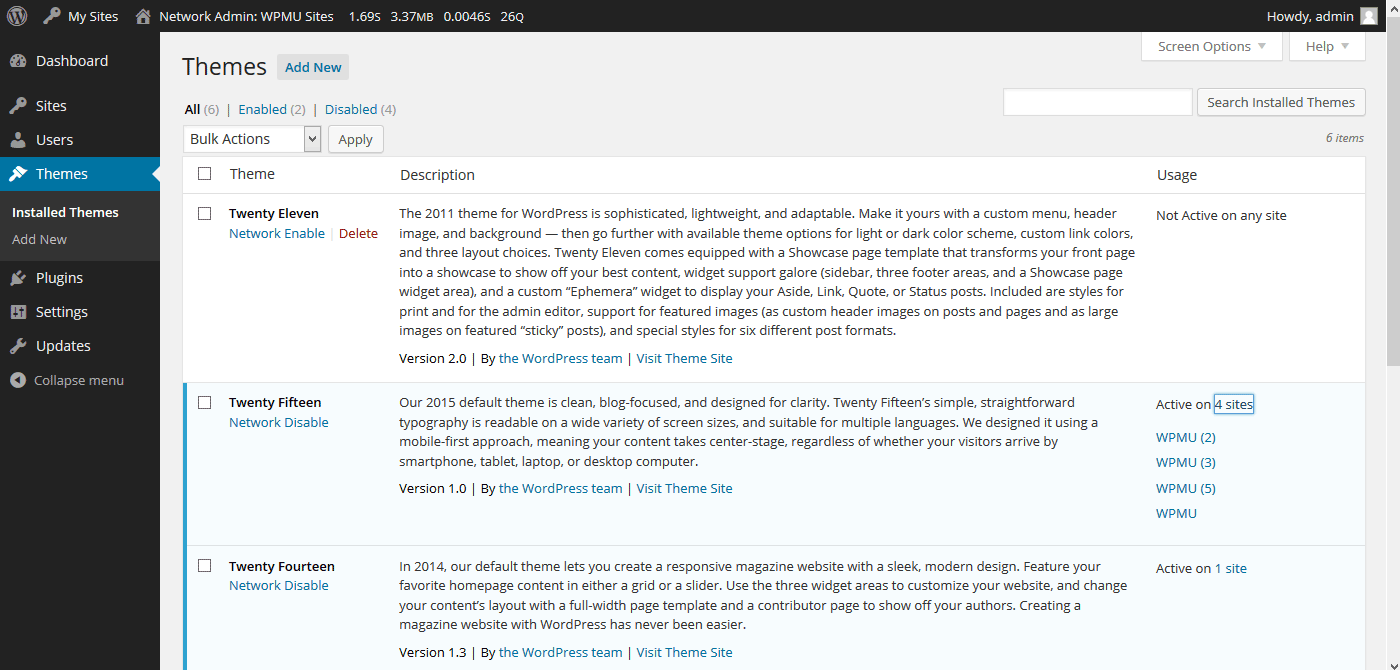The image size is (1400, 670).
Task: Click the My Sites key icon
Action: (52, 16)
